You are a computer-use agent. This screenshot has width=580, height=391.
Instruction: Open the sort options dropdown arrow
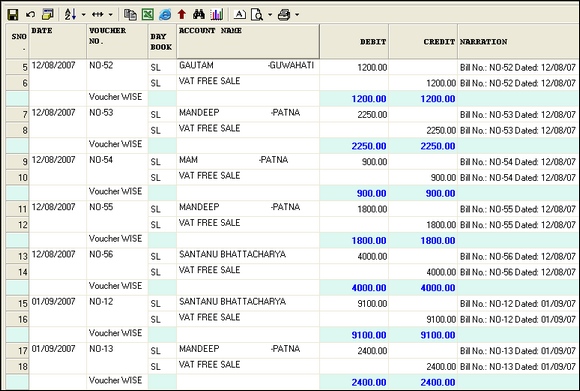coord(83,15)
